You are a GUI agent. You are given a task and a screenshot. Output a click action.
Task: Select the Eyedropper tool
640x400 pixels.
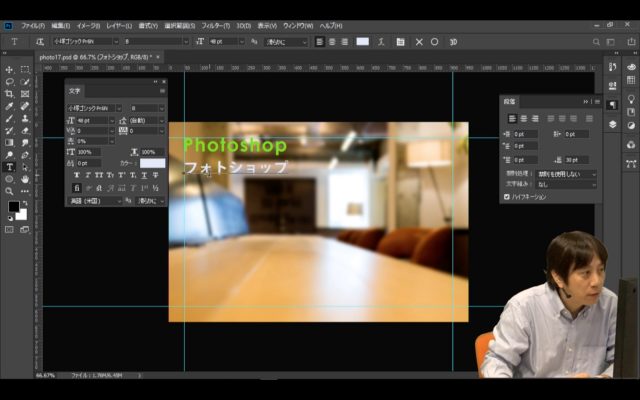10,106
